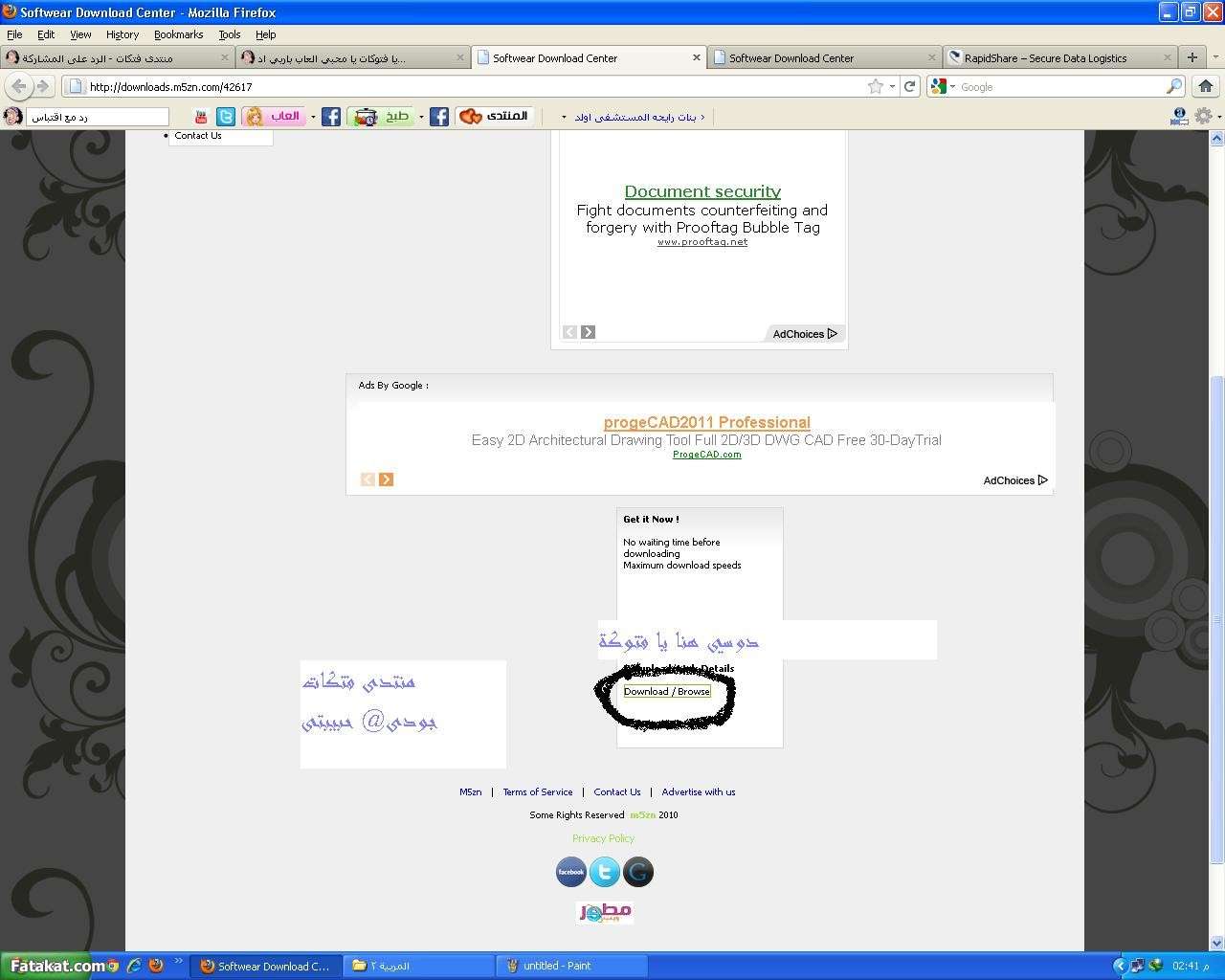
Task: Click the round Facebook footer icon
Action: coord(570,872)
